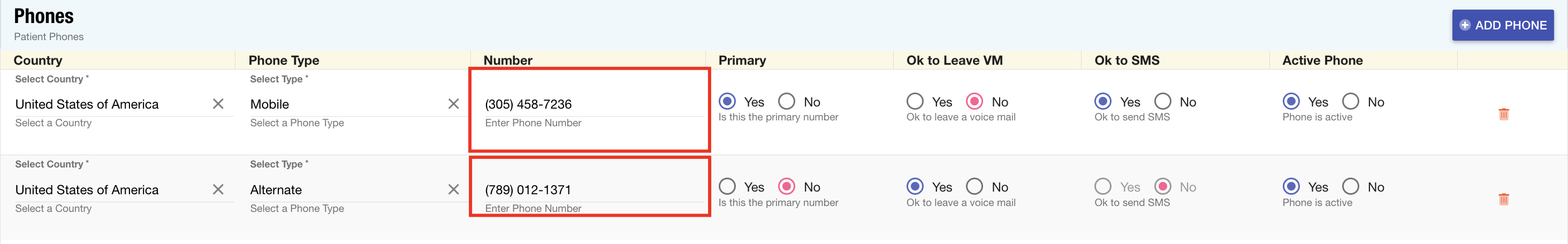
Task: Delete the Mobile phone row via trash icon
Action: click(x=1503, y=114)
